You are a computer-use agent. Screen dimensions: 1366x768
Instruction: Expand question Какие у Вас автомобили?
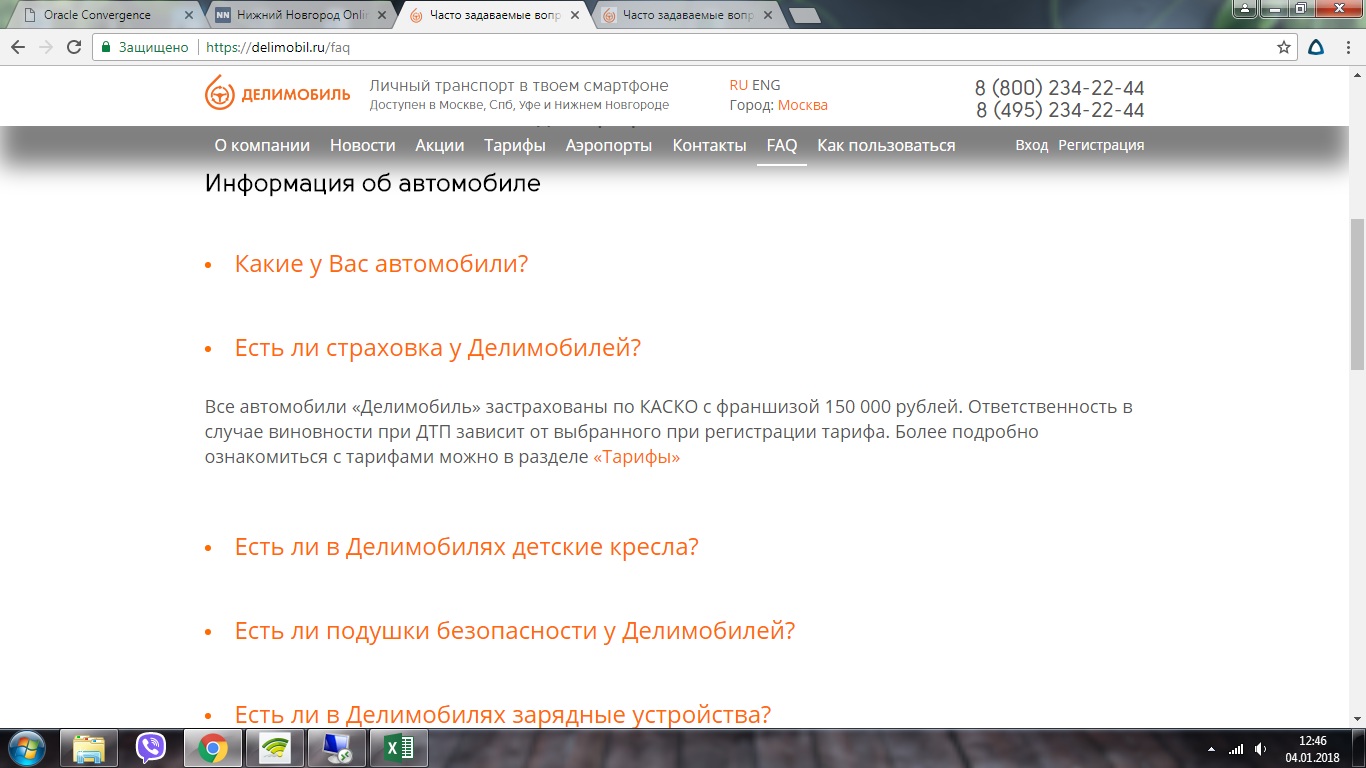[381, 264]
